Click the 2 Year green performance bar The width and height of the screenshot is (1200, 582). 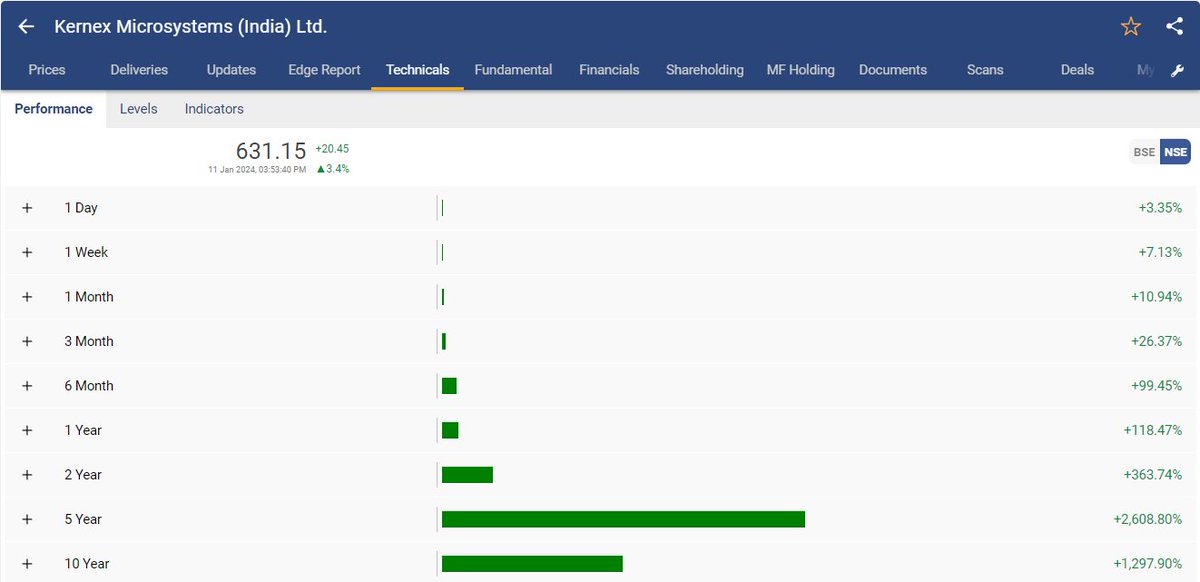[x=467, y=475]
